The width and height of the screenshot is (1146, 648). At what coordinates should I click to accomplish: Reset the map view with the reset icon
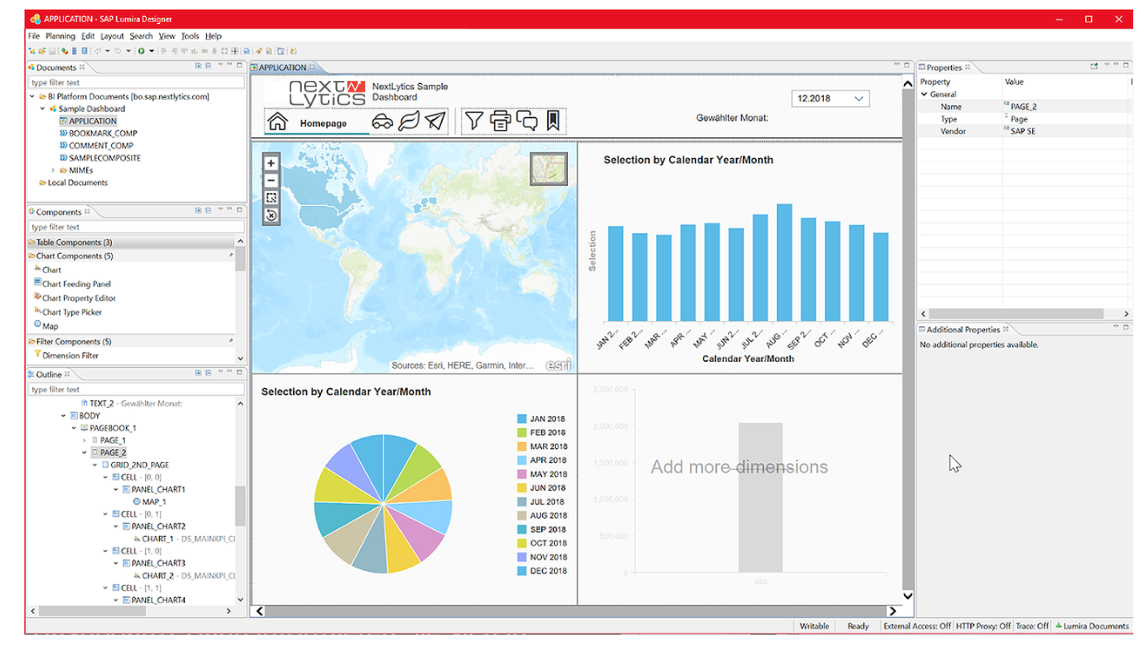[x=271, y=216]
